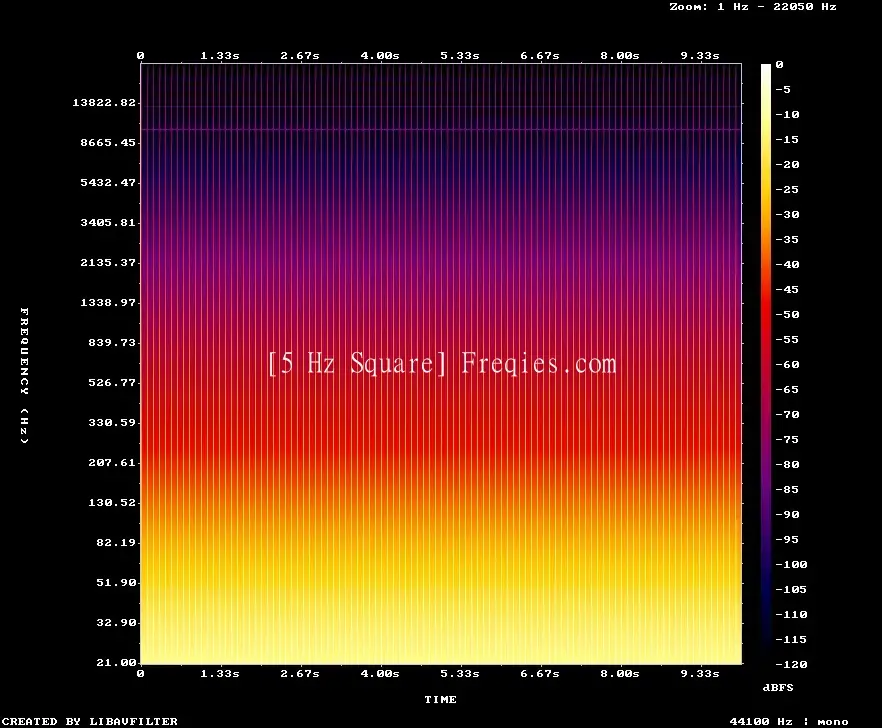
Task: Click the -75 dBFS legend label
Action: point(787,439)
